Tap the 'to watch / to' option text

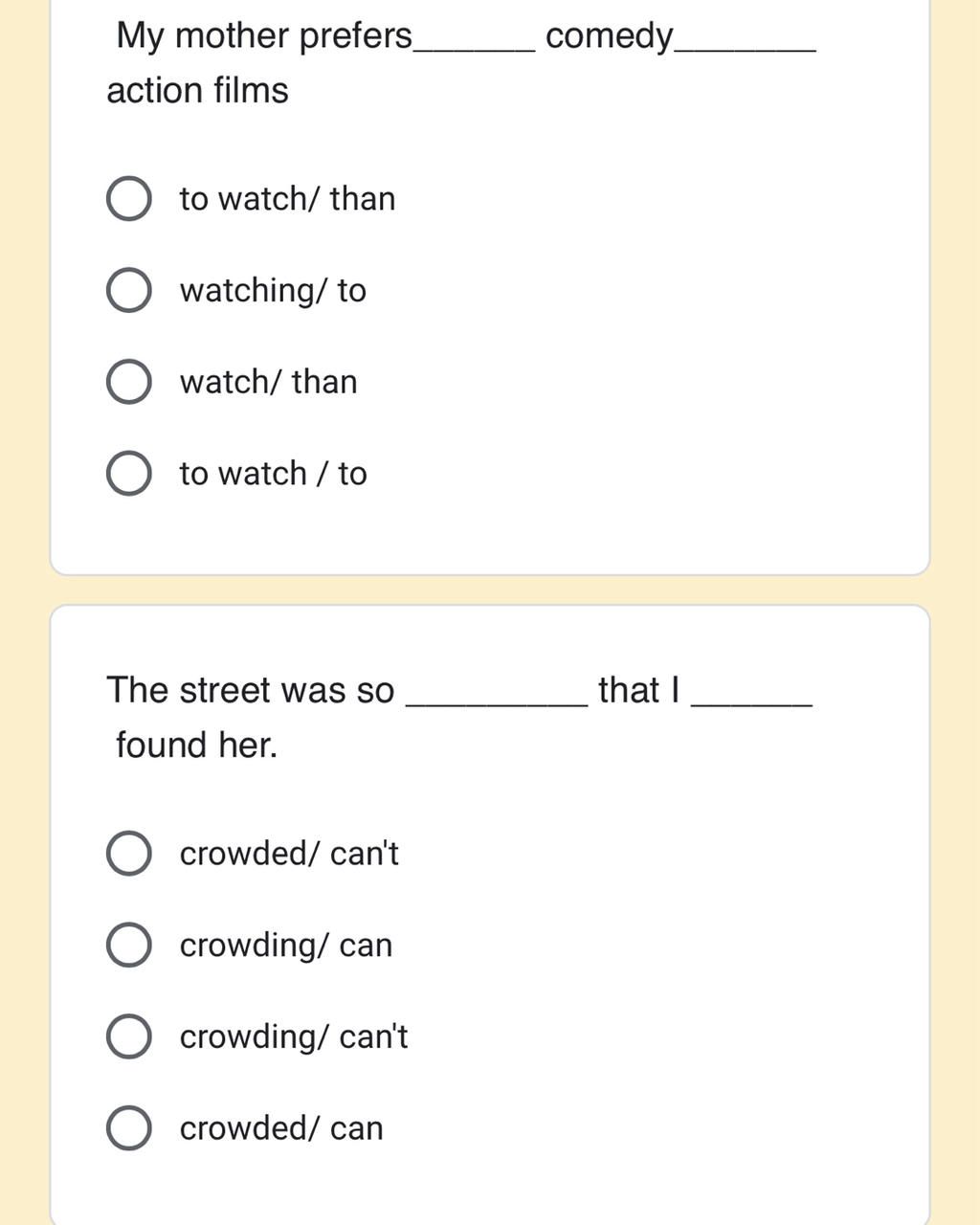pos(273,474)
